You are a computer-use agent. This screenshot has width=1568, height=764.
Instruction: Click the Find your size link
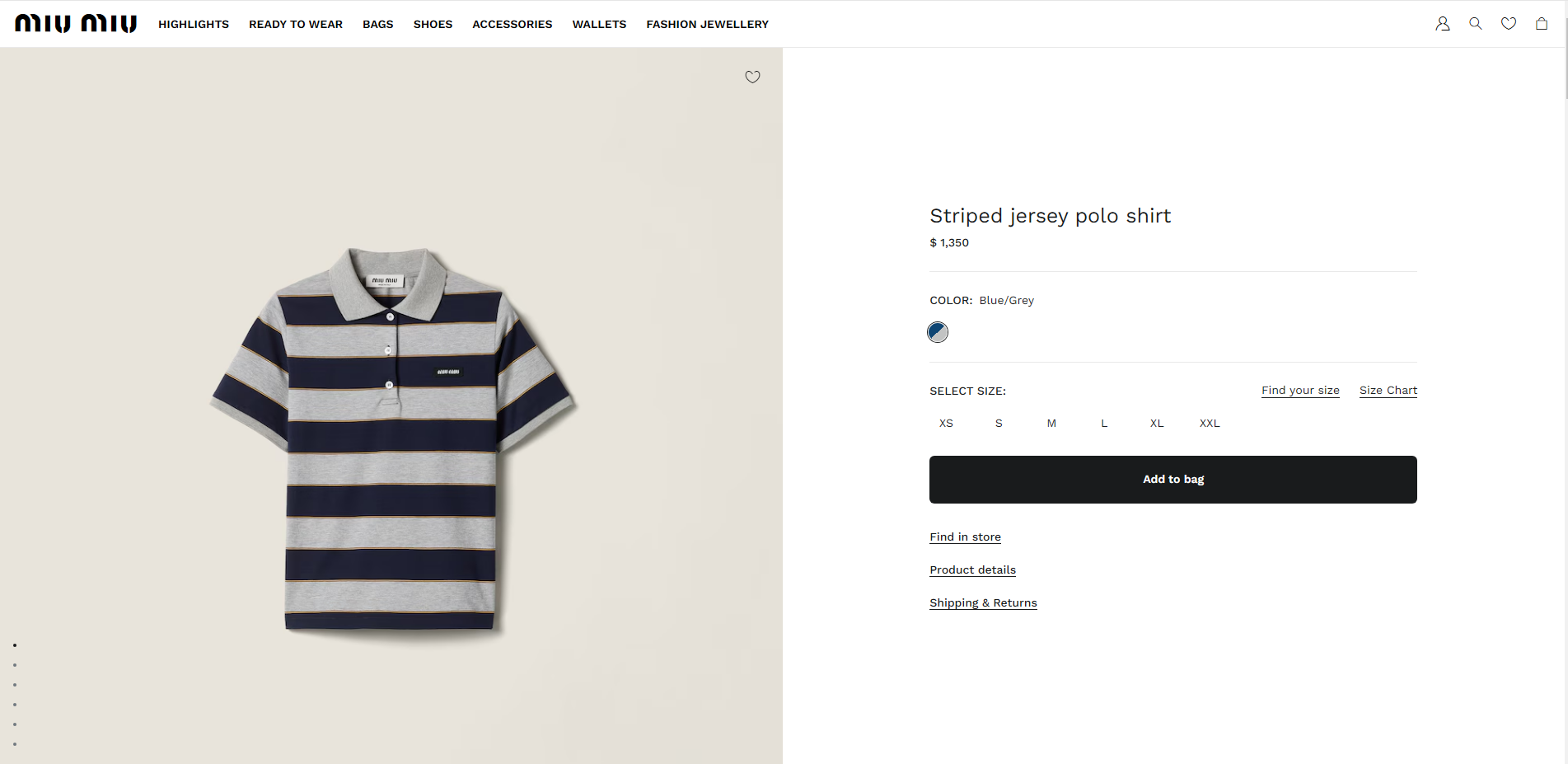[x=1300, y=391]
